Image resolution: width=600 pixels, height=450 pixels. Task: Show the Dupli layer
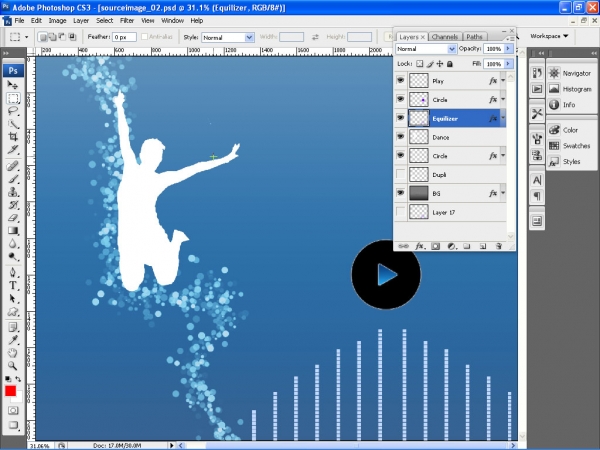coord(400,174)
